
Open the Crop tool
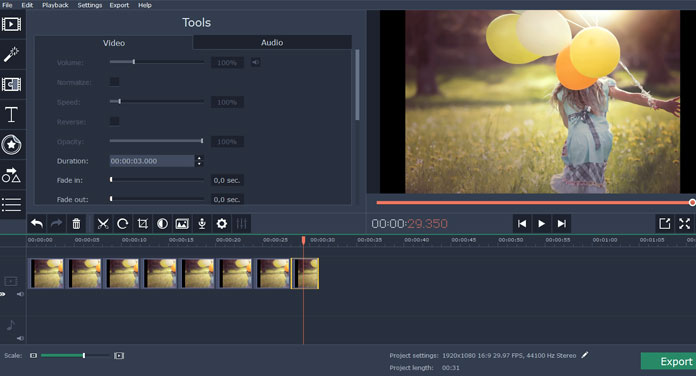pos(142,224)
